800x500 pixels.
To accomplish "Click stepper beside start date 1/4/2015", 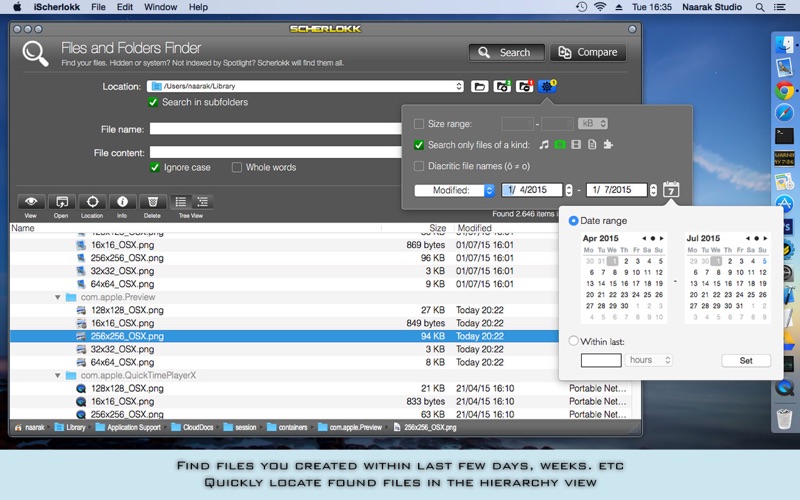I will (x=569, y=190).
